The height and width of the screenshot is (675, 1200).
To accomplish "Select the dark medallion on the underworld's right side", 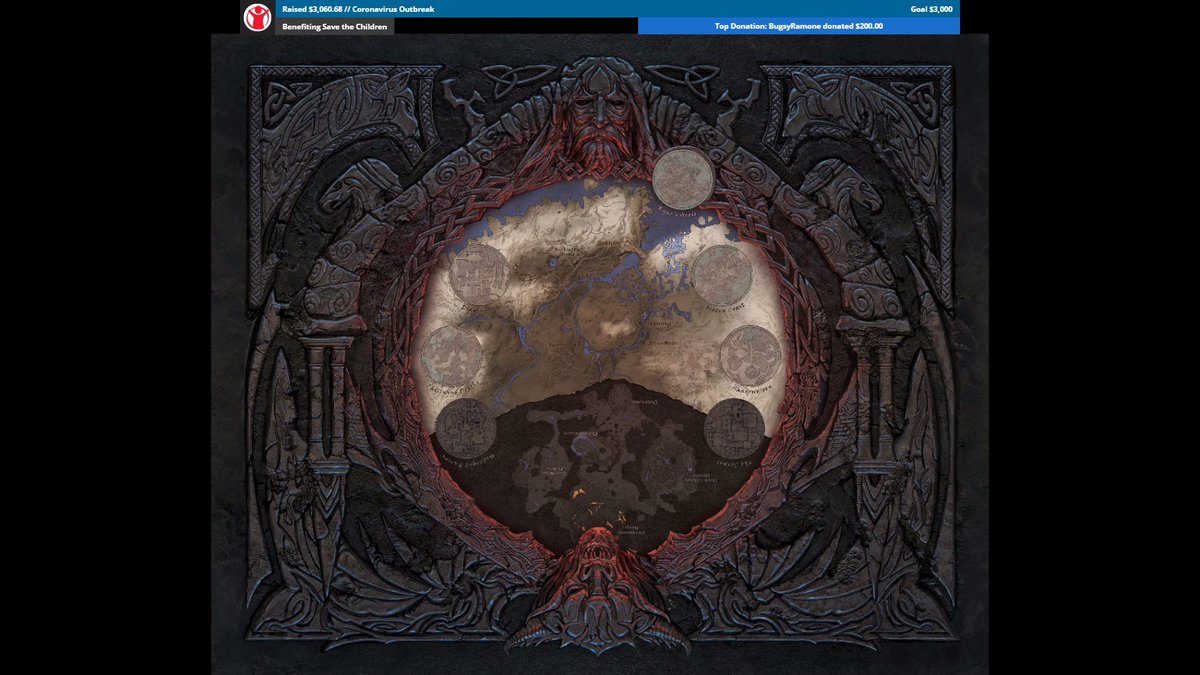I will (x=734, y=429).
